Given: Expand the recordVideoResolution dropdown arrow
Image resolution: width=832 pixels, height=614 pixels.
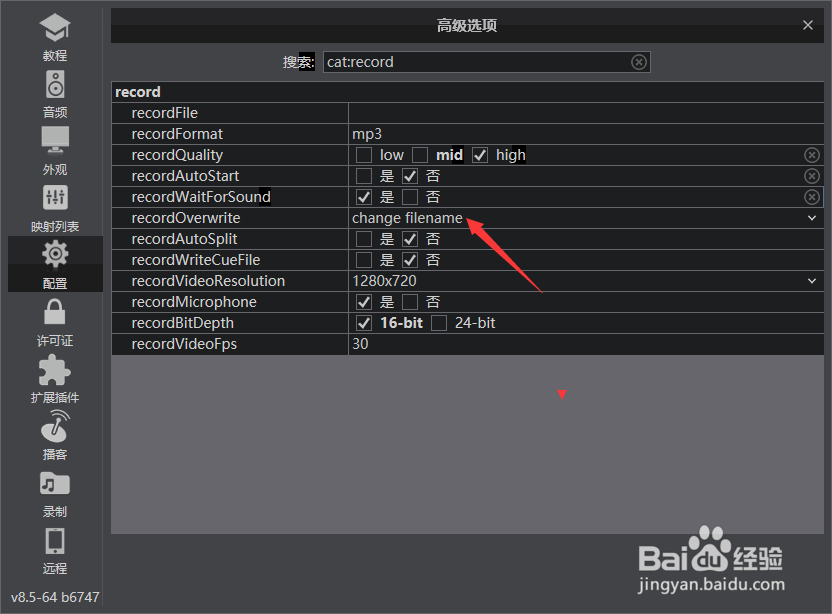Looking at the screenshot, I should (x=812, y=281).
